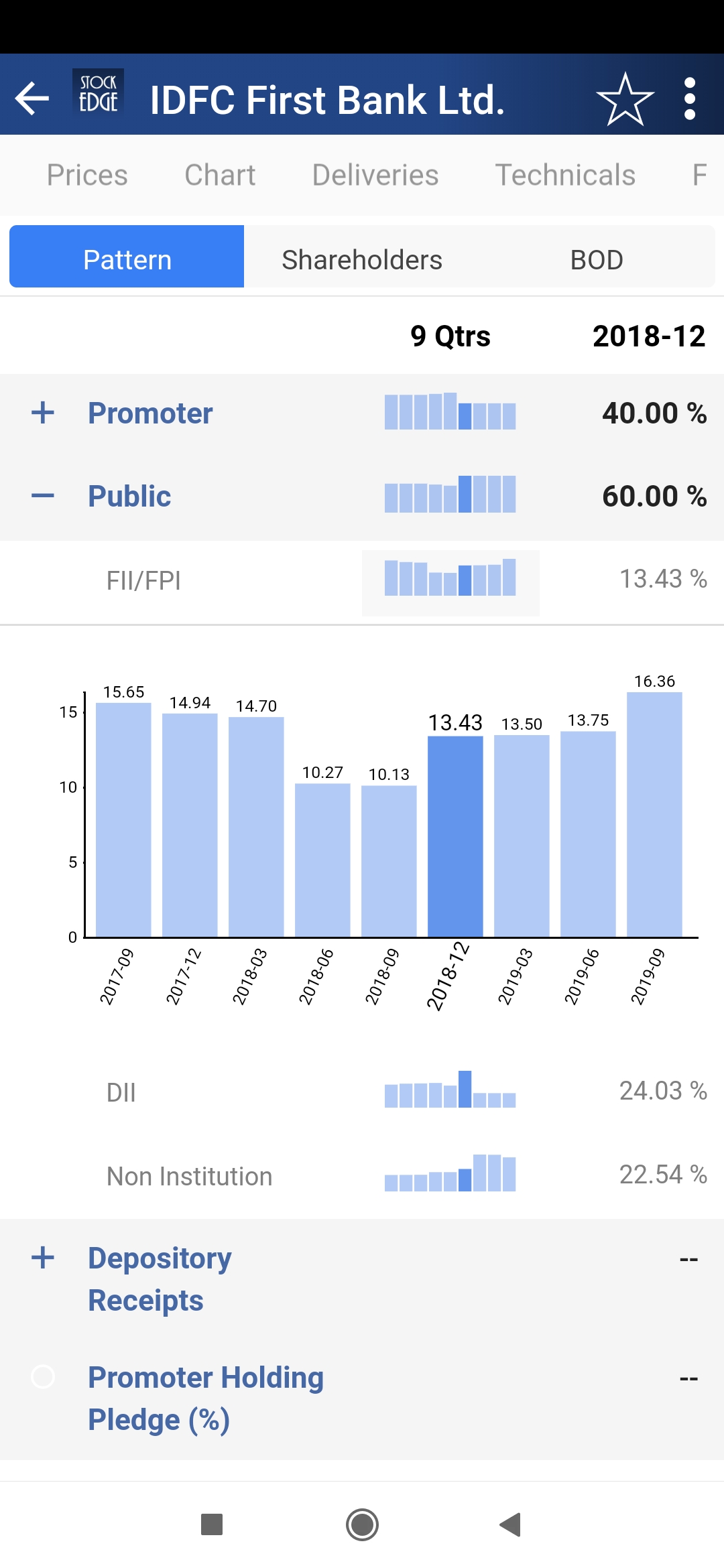Tap the Android recent apps square

point(212,1524)
